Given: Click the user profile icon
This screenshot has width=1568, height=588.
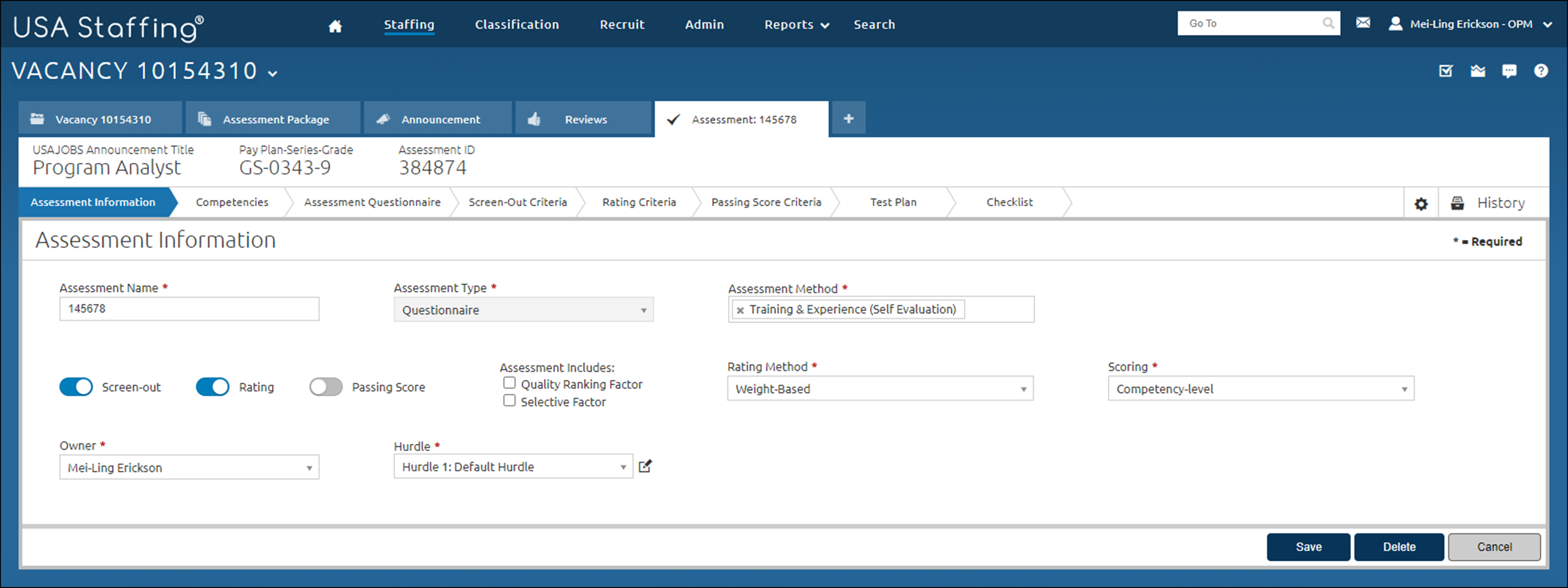Looking at the screenshot, I should (x=1395, y=24).
